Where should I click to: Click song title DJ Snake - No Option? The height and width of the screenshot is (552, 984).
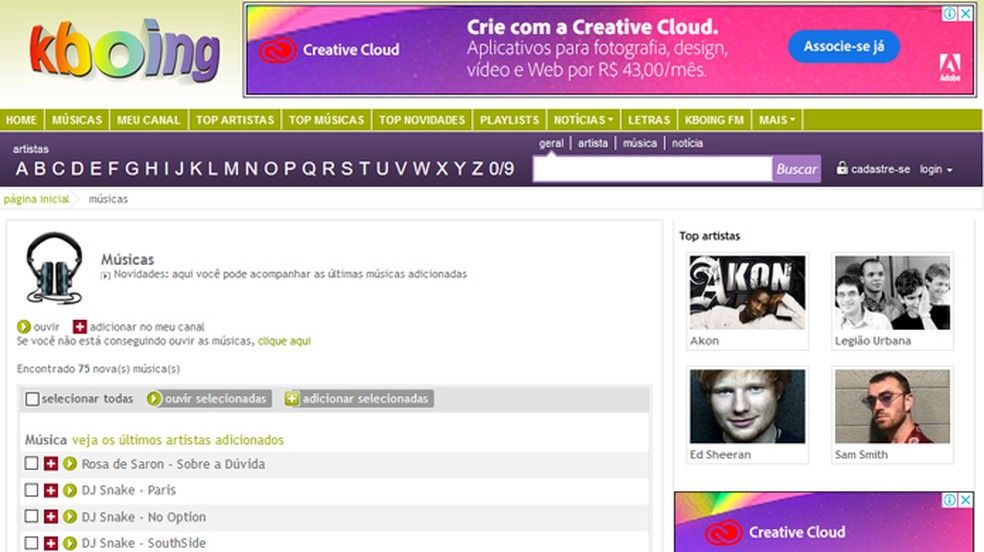coord(144,517)
